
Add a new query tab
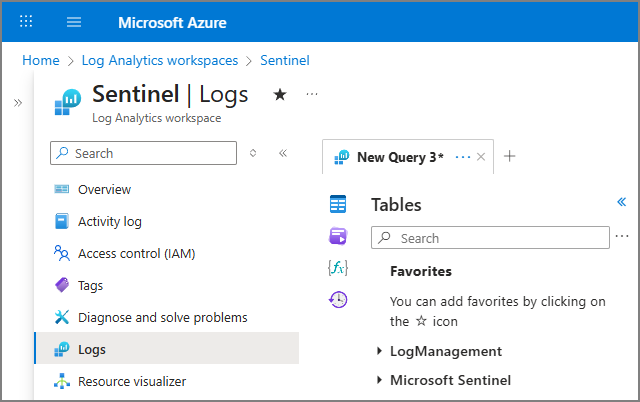click(509, 156)
